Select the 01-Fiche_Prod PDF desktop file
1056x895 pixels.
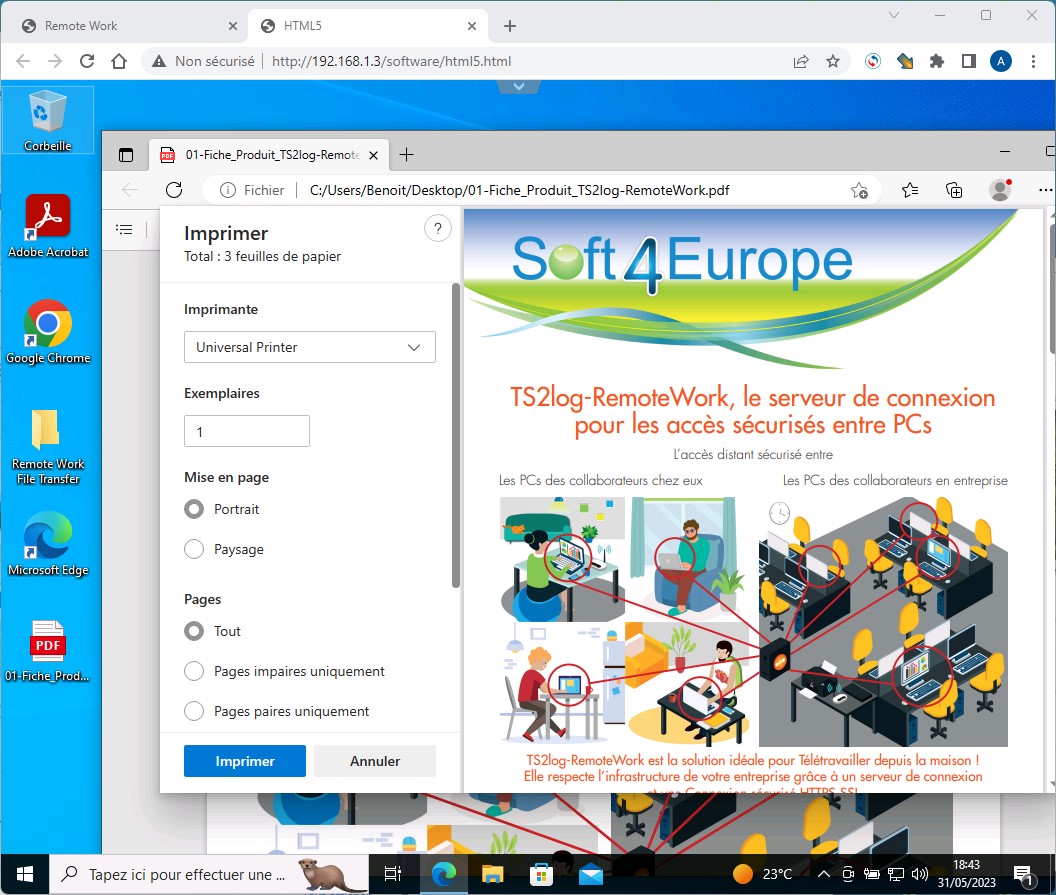pos(47,651)
